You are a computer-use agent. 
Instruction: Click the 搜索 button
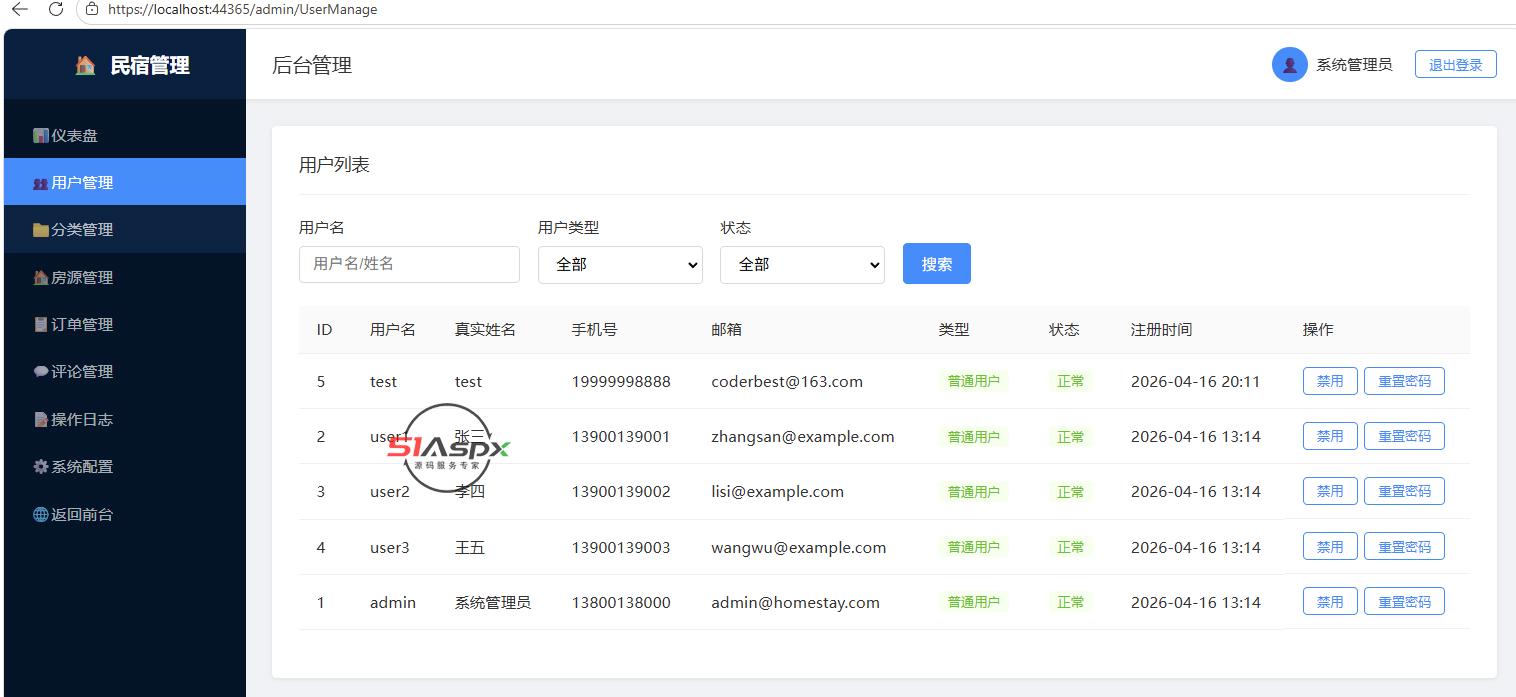937,264
